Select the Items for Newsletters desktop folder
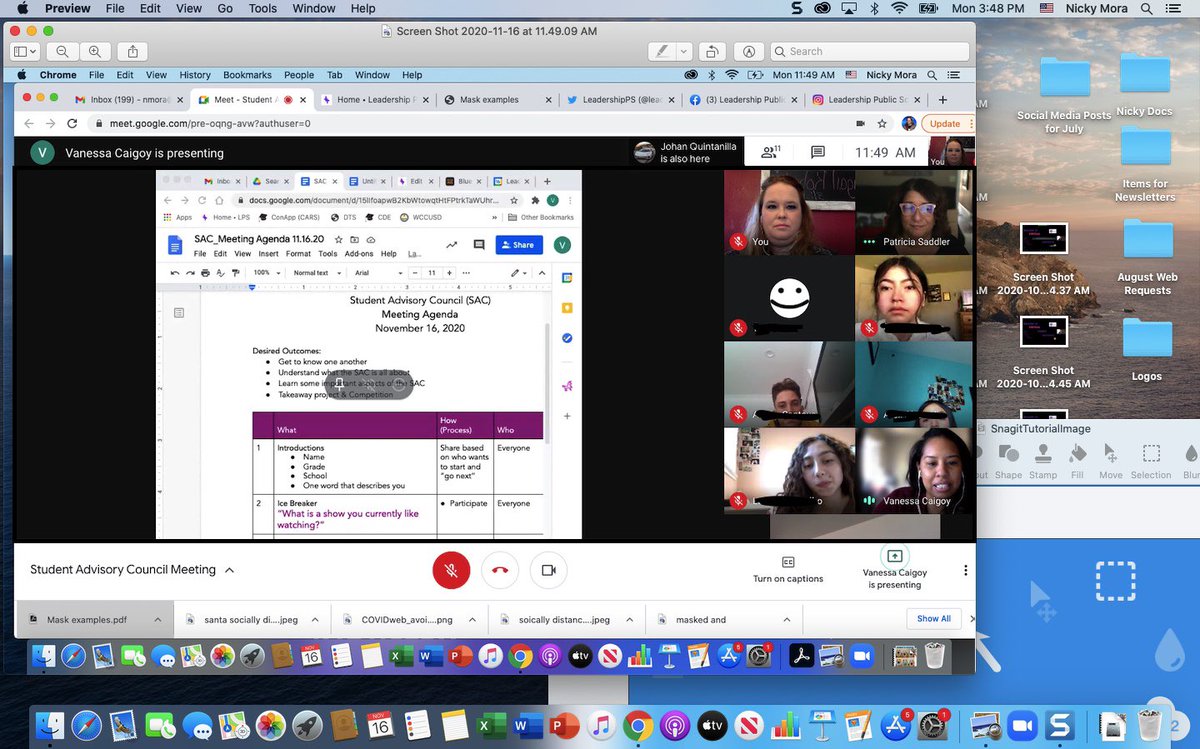Viewport: 1200px width, 749px height. click(1145, 165)
